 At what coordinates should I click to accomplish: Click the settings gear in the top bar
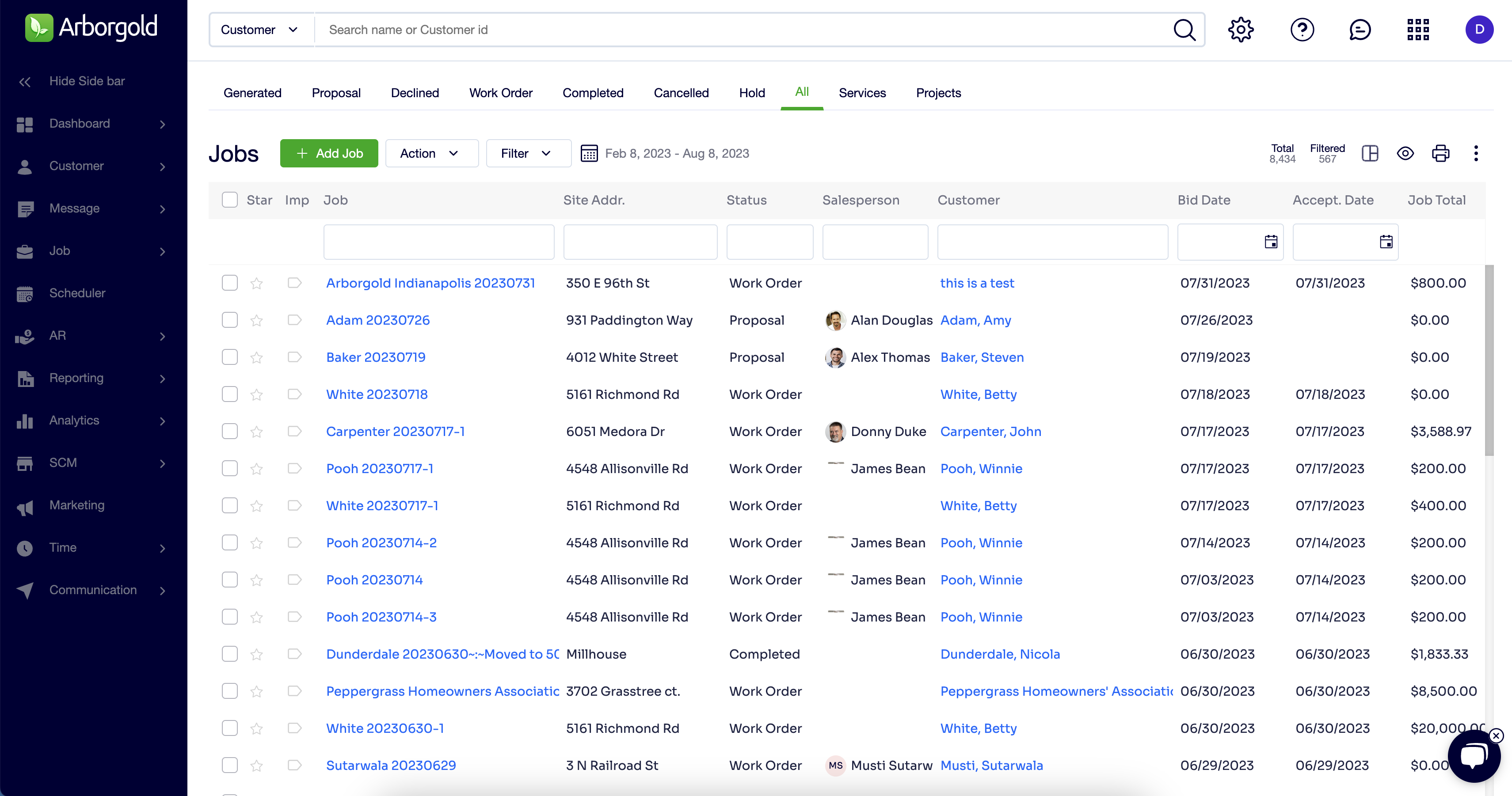tap(1240, 29)
